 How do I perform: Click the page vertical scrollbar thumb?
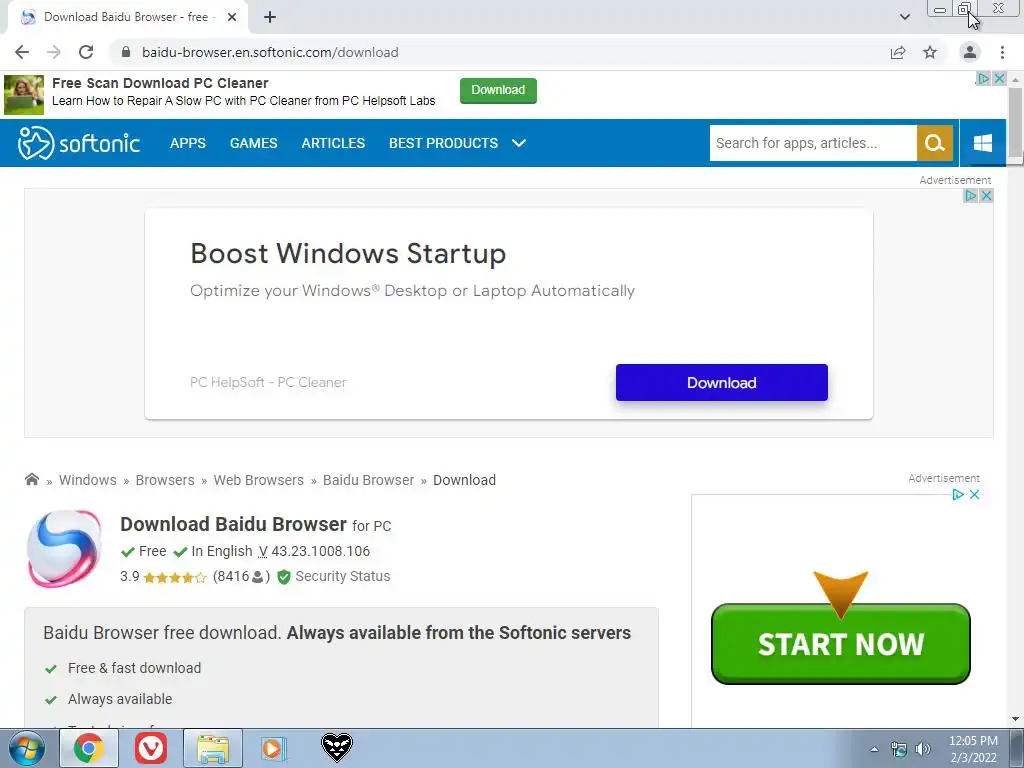1015,121
